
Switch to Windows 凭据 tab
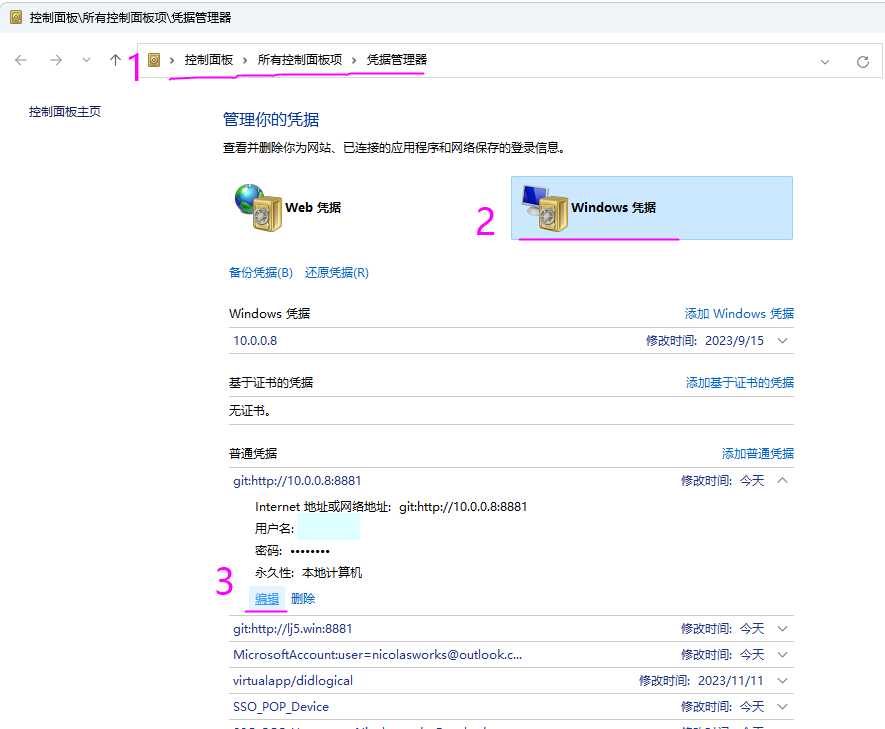(652, 208)
